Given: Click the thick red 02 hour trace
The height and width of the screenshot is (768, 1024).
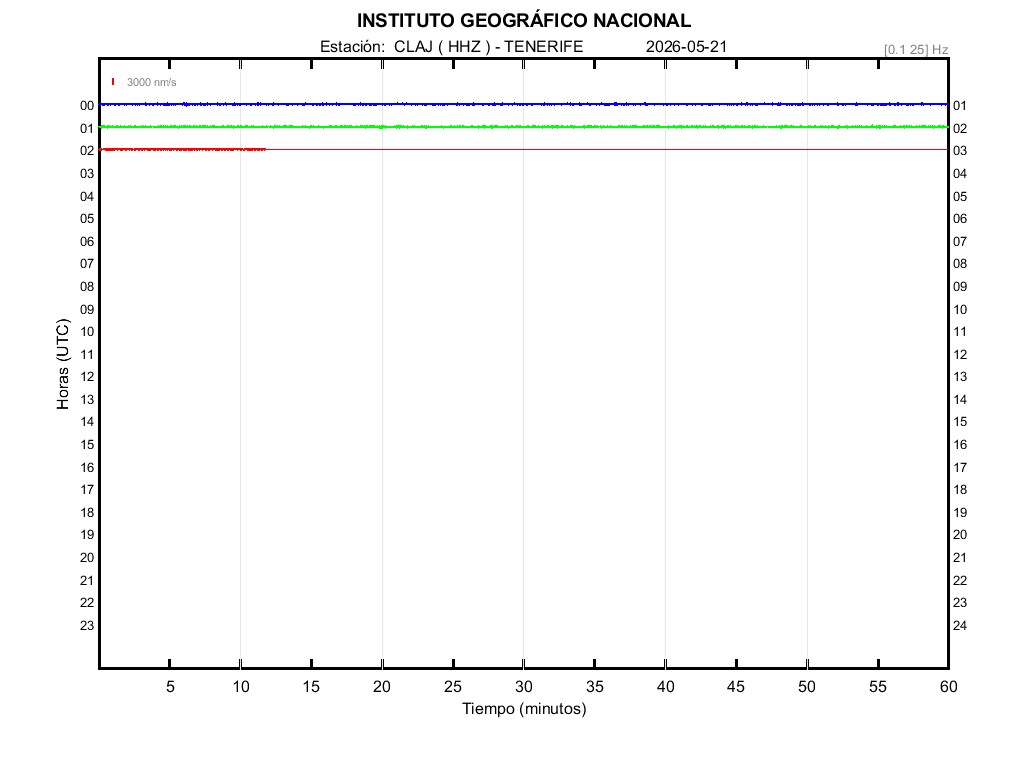Looking at the screenshot, I should (x=183, y=150).
